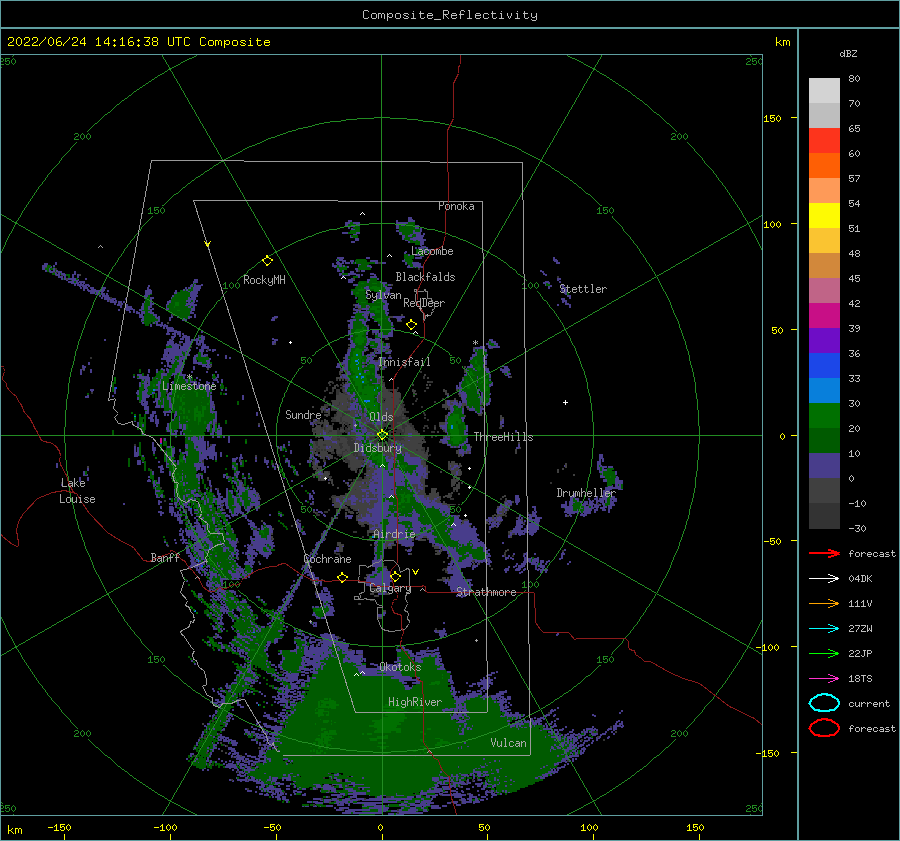
Task: Click the yellow diamond marker below RedDeer
Action: pyautogui.click(x=411, y=325)
